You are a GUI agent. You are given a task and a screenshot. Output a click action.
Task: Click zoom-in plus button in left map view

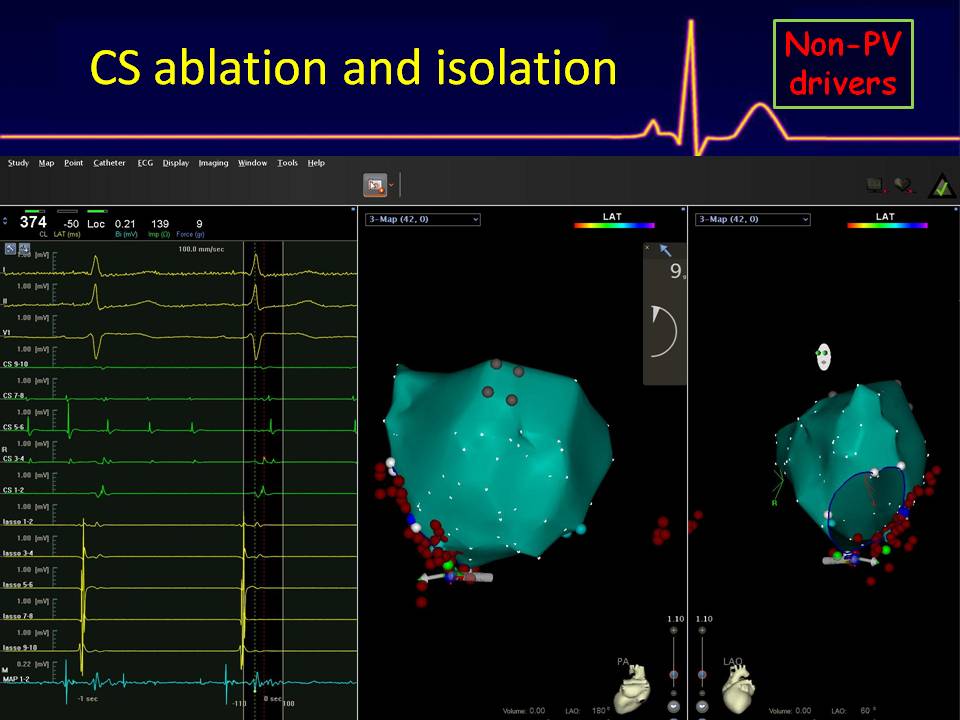pos(673,630)
